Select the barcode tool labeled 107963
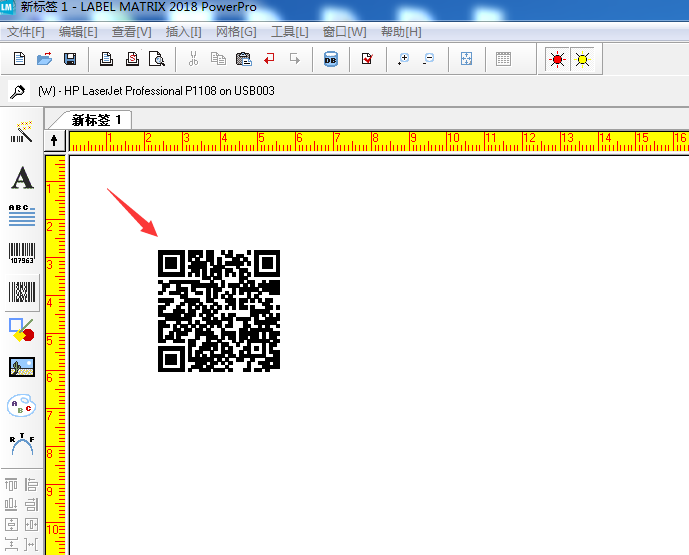The image size is (689, 555). (22, 253)
